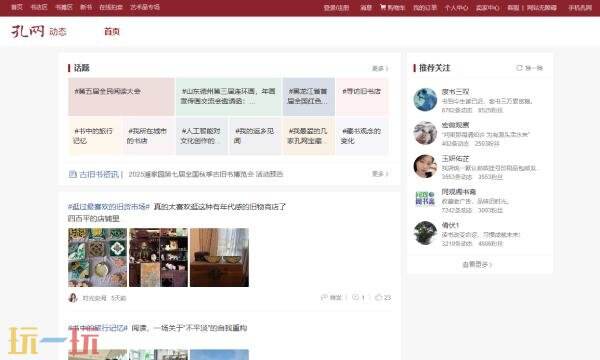Screen dimensions: 600x360
Task: Open 客服 in the top bar
Action: click(513, 8)
